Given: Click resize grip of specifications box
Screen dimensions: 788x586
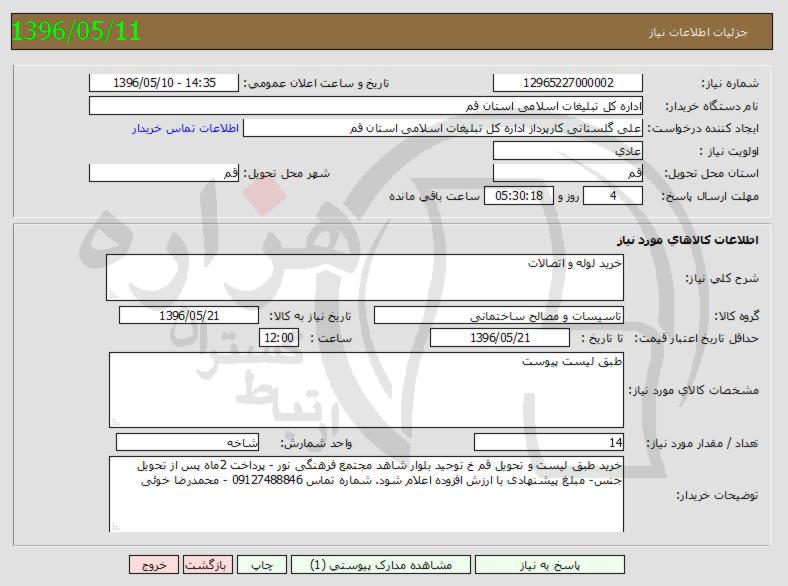Looking at the screenshot, I should tap(116, 422).
